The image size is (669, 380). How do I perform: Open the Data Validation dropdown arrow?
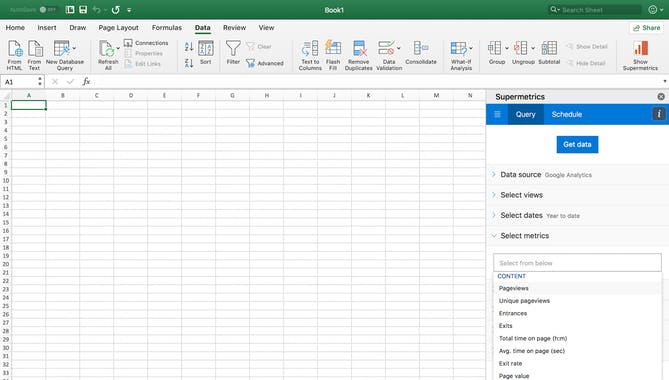point(399,48)
